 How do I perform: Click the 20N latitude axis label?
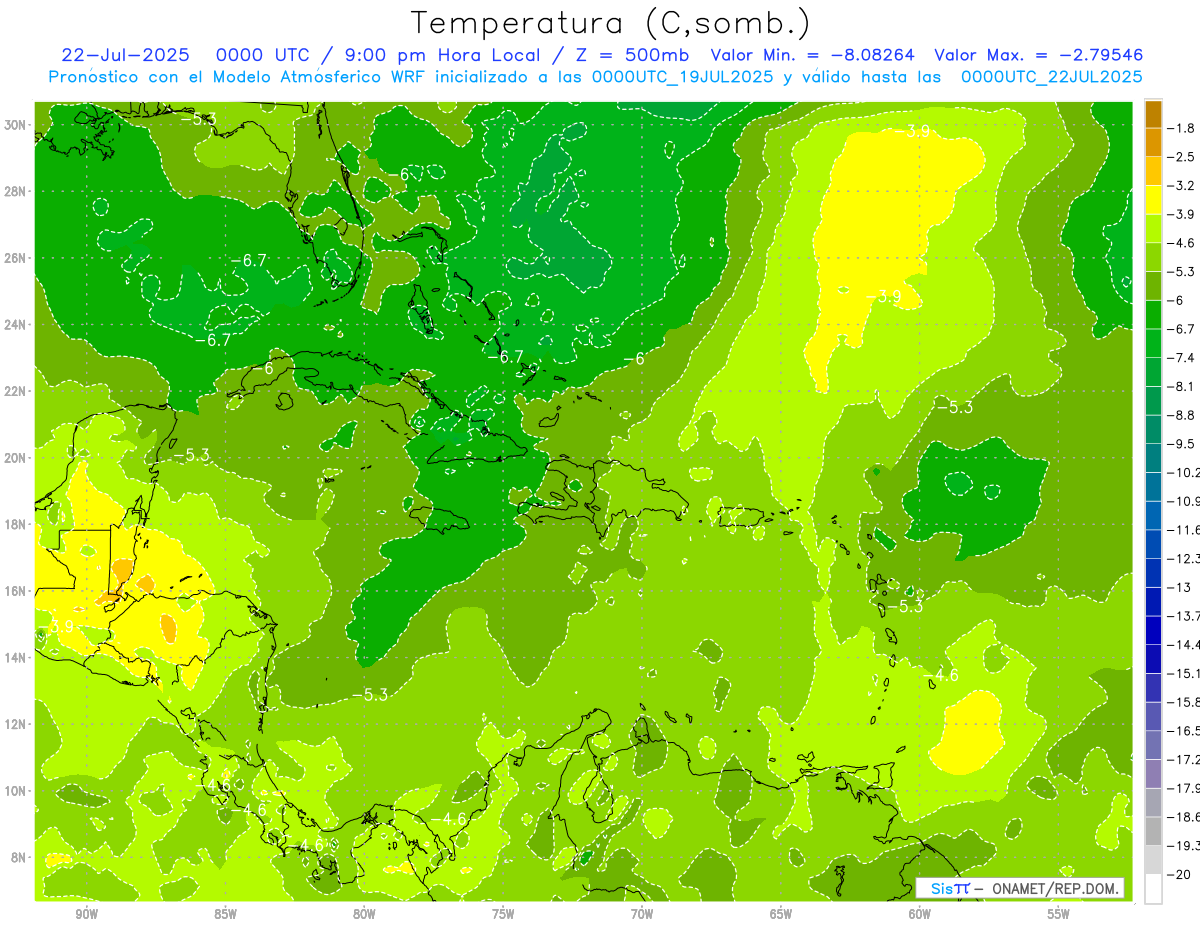click(15, 458)
